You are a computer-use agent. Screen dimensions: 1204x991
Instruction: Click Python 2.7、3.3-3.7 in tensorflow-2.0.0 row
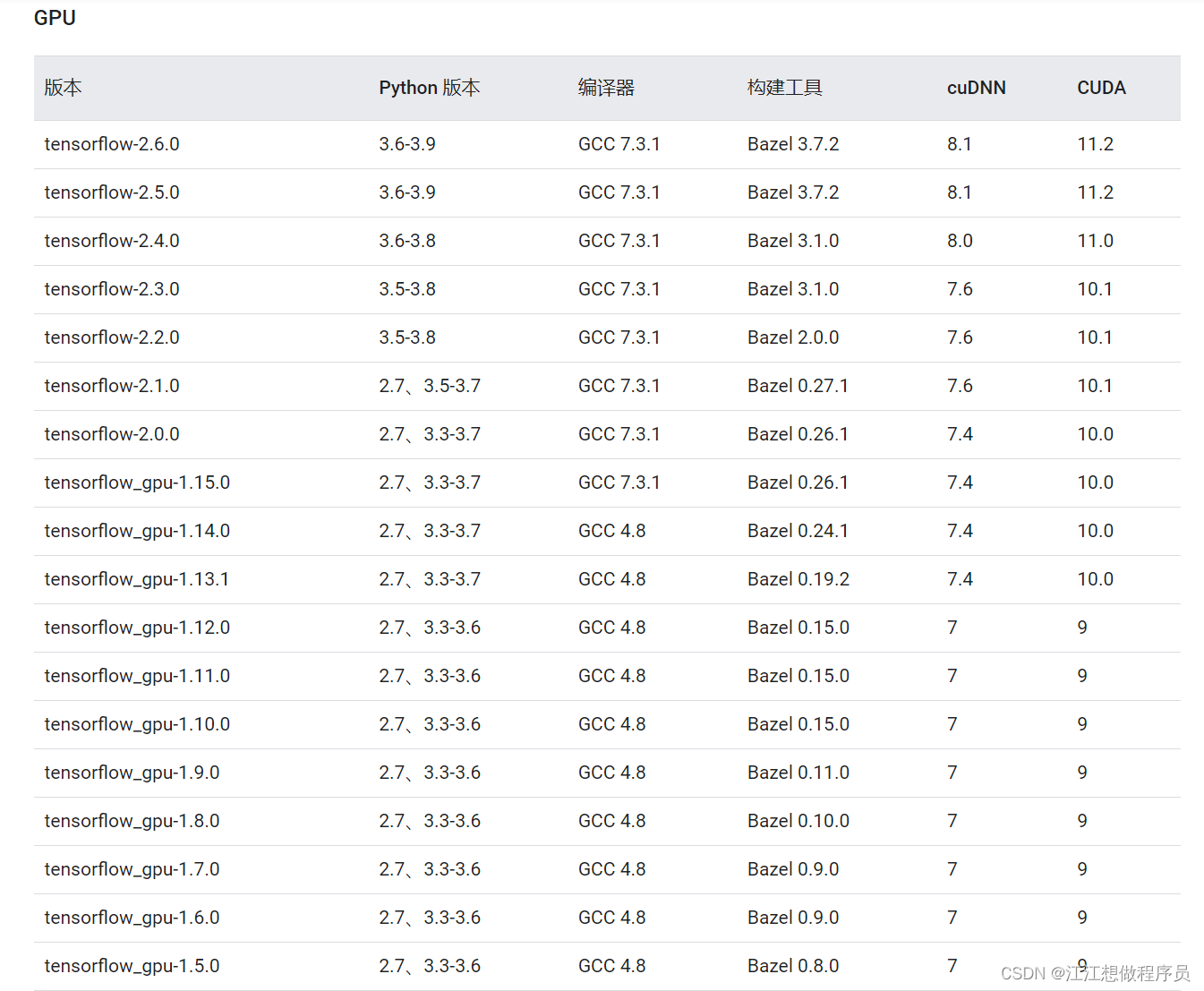tap(430, 434)
